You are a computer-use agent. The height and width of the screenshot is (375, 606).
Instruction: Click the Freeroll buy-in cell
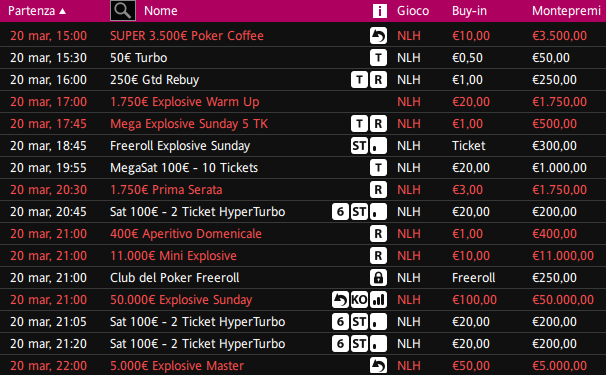473,278
